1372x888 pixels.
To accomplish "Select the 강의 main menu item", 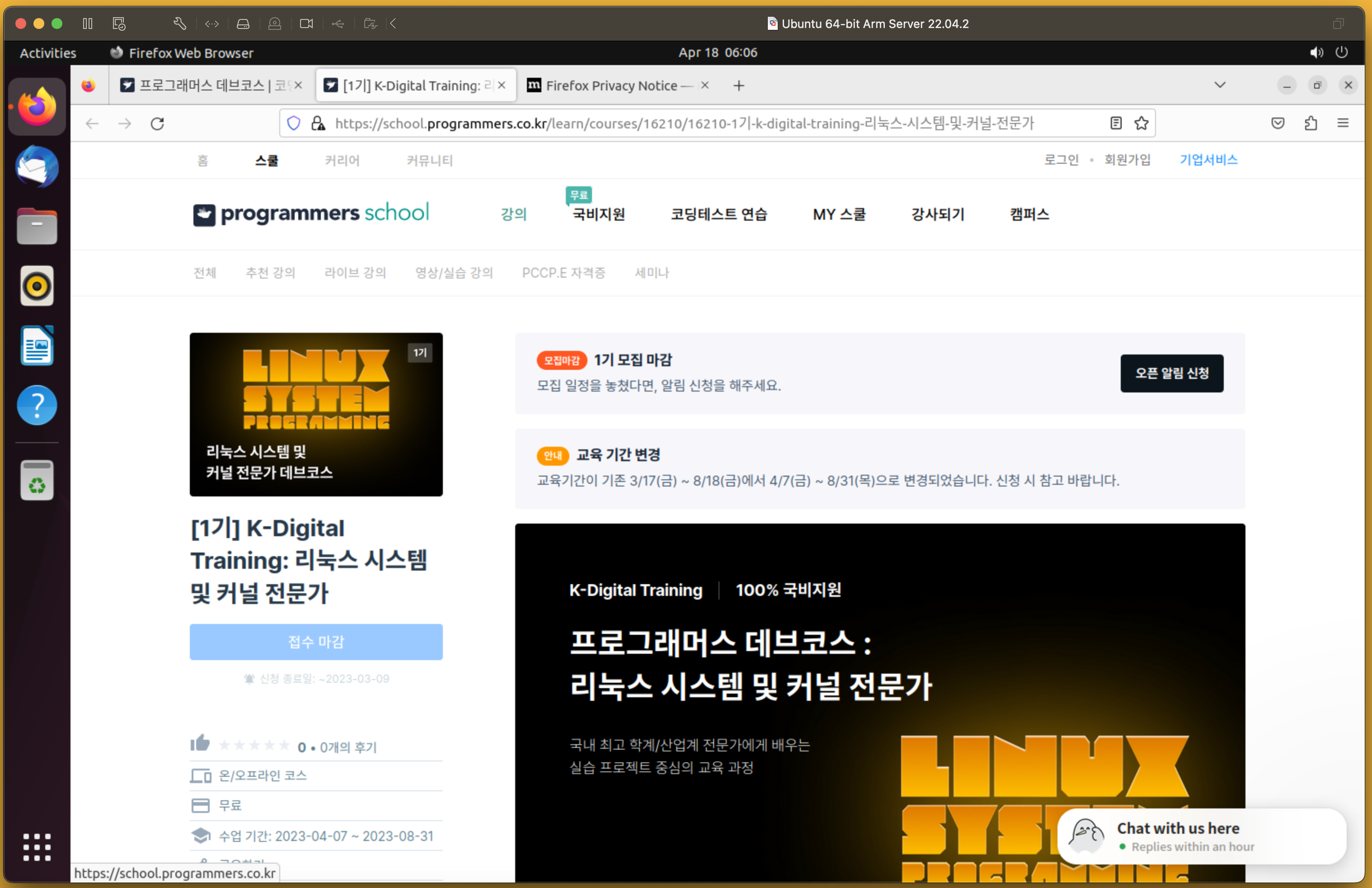I will (x=513, y=214).
